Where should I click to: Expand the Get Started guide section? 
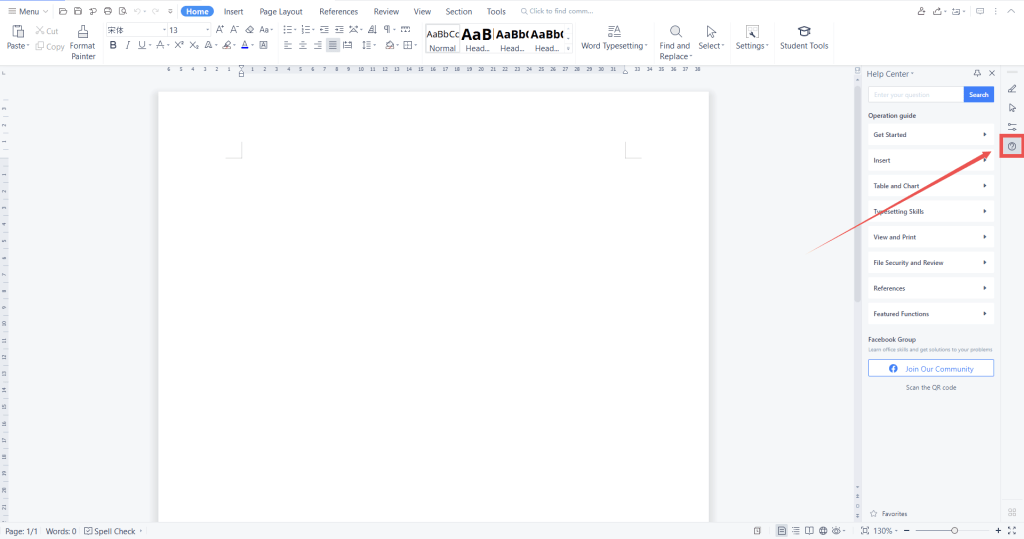coord(930,135)
